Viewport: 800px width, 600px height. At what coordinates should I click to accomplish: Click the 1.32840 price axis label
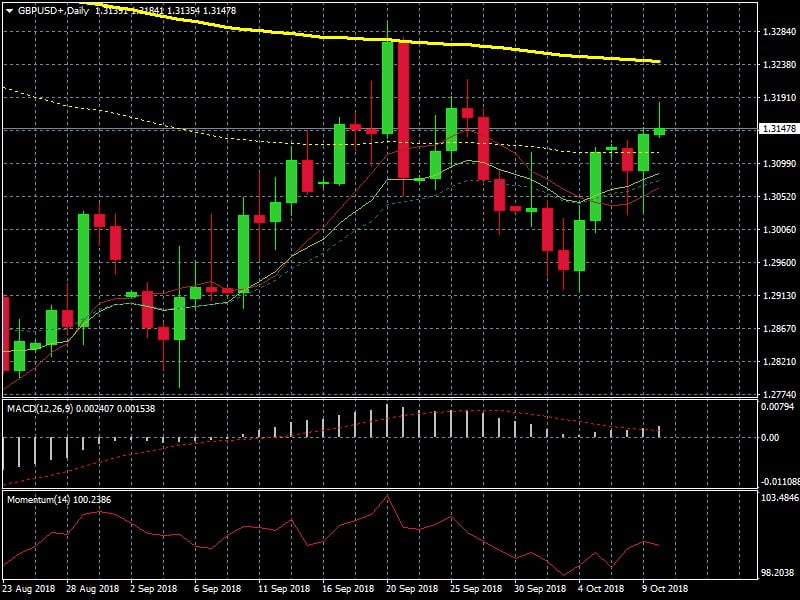[x=778, y=32]
